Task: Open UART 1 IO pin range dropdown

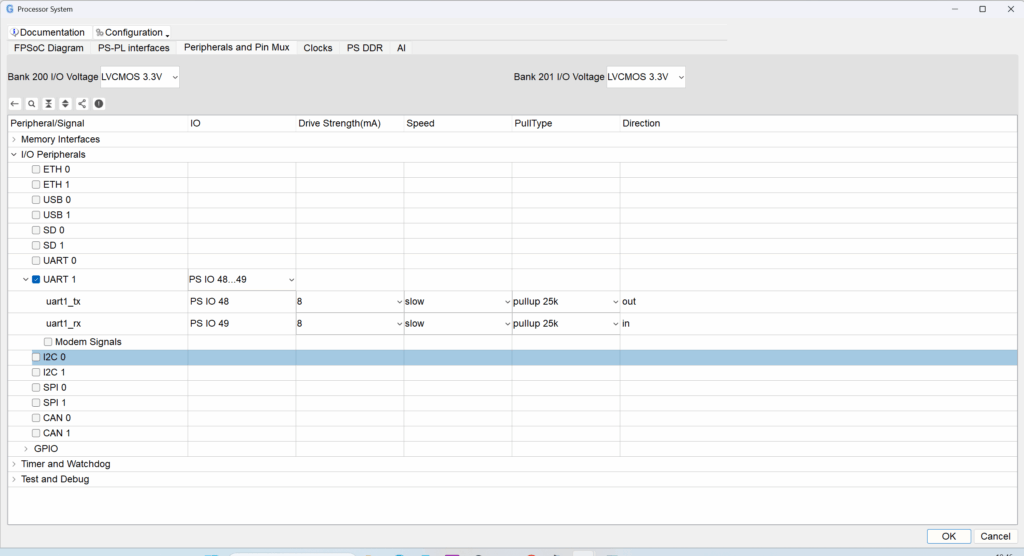Action: coord(242,280)
